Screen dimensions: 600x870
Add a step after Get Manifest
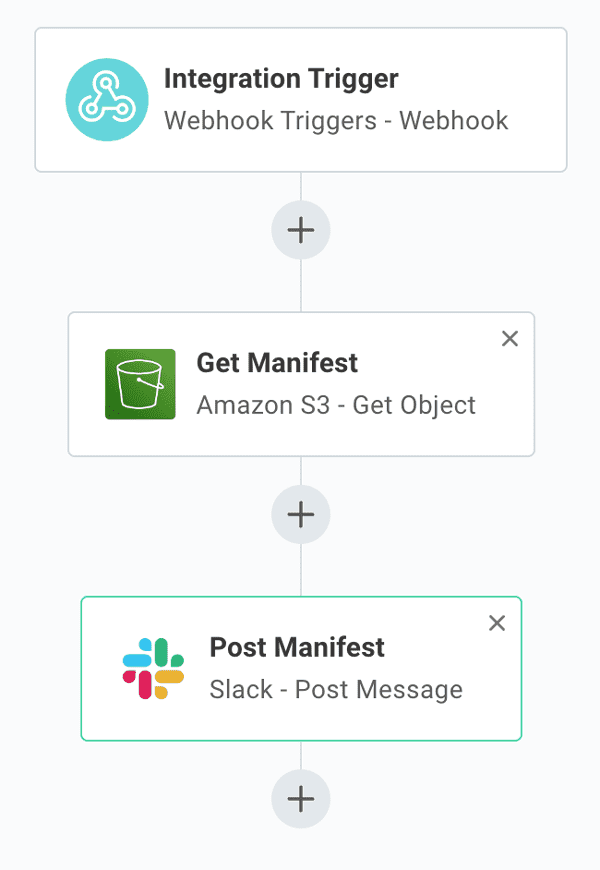[x=300, y=514]
